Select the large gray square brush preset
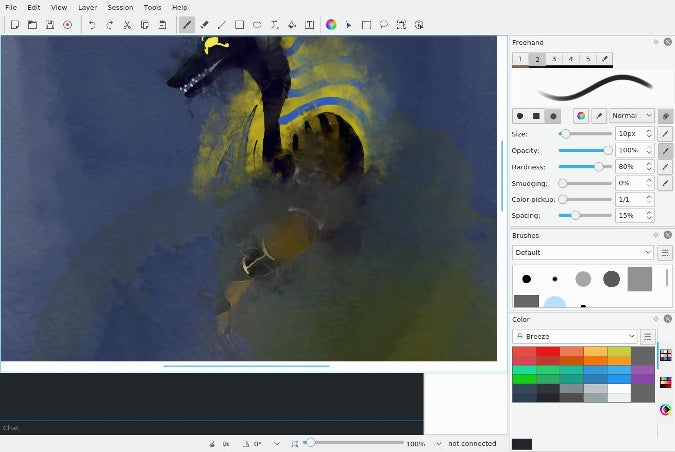 coord(640,279)
